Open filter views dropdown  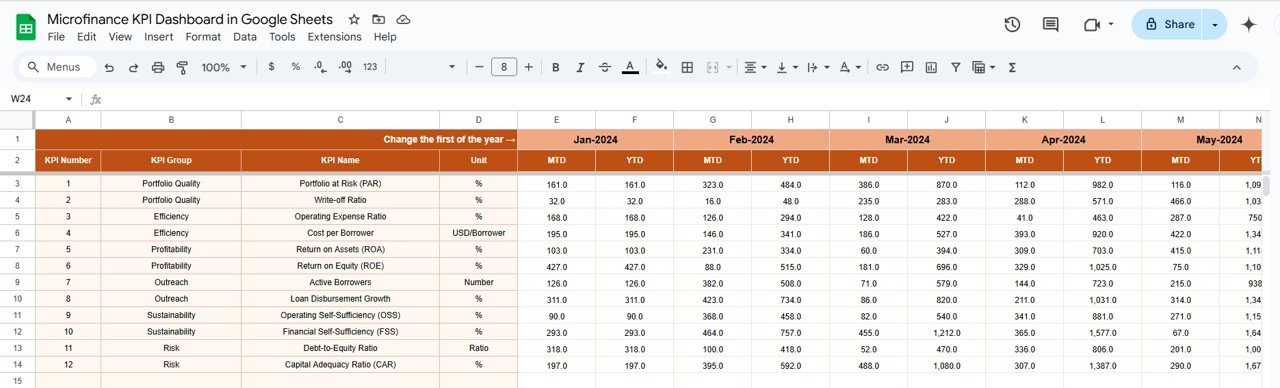point(983,67)
